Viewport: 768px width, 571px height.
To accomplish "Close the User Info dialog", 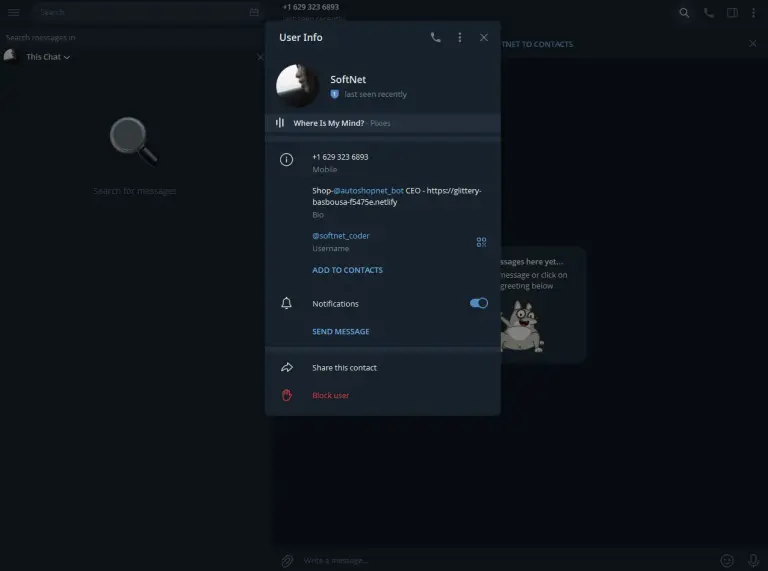I will [x=483, y=37].
